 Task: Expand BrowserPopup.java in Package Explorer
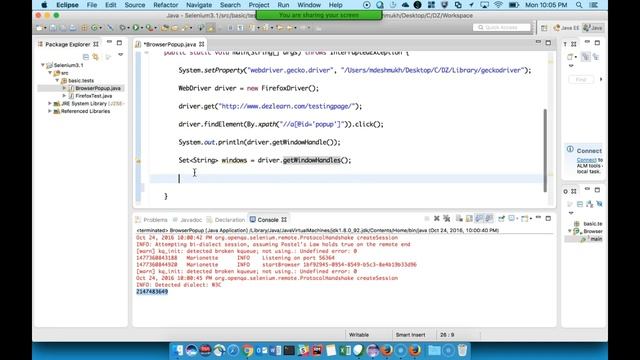[x=64, y=88]
